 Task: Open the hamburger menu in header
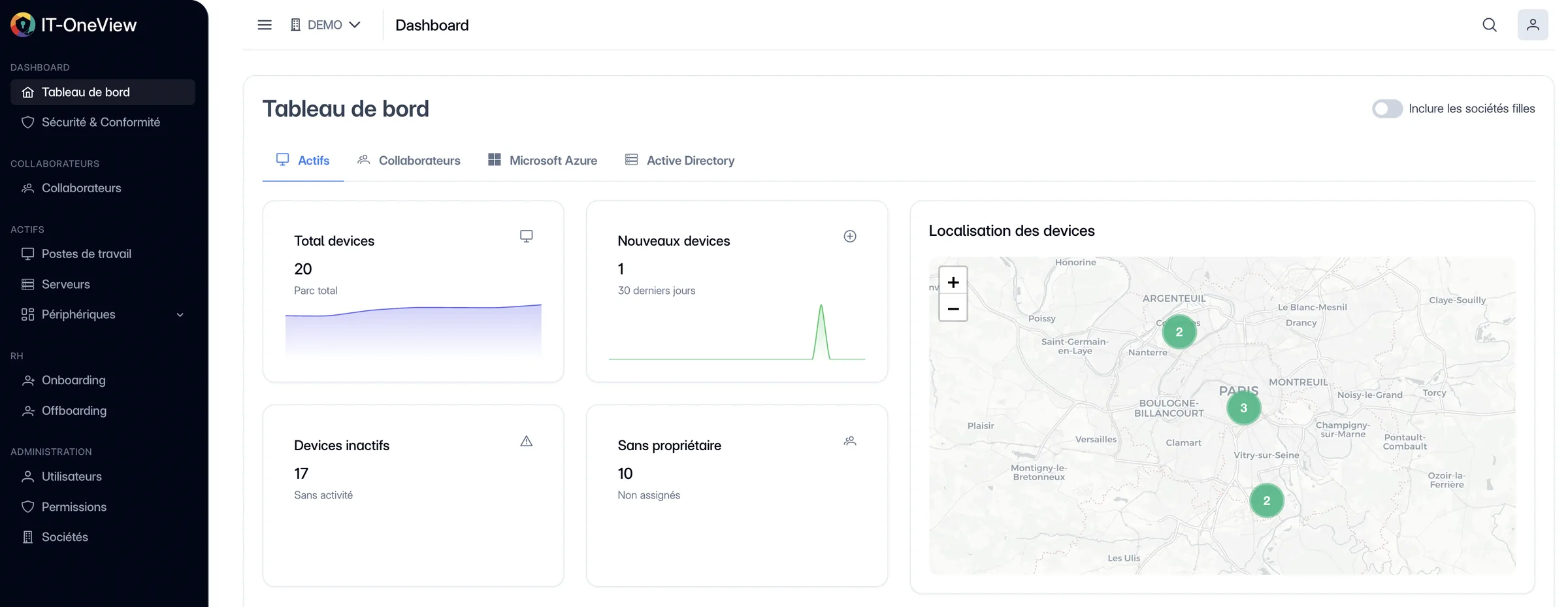click(x=265, y=25)
